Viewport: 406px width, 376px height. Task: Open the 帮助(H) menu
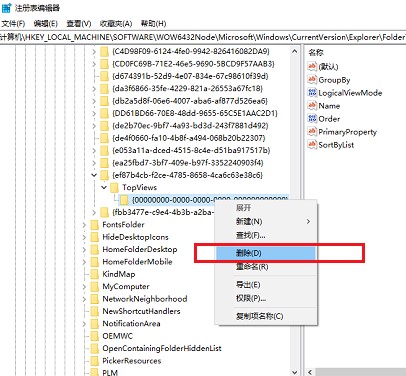click(153, 24)
